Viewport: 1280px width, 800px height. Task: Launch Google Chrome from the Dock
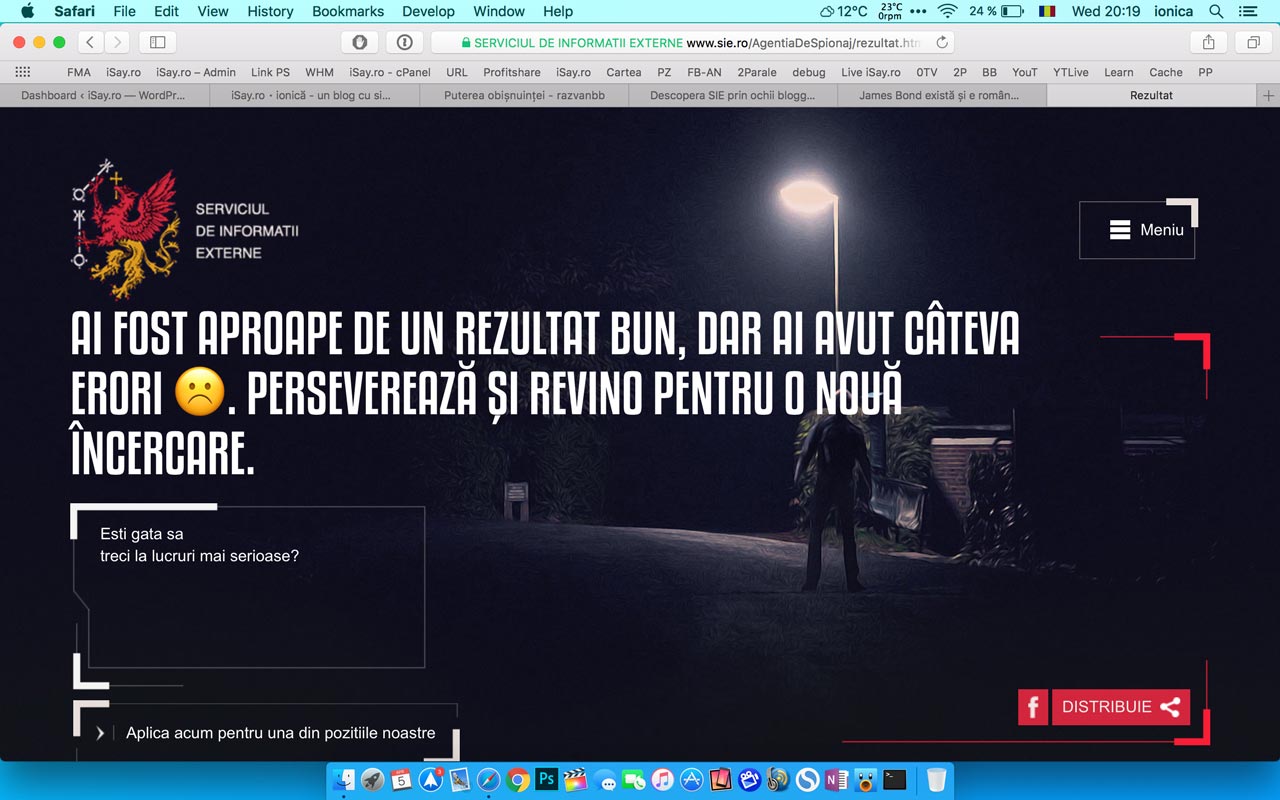517,780
